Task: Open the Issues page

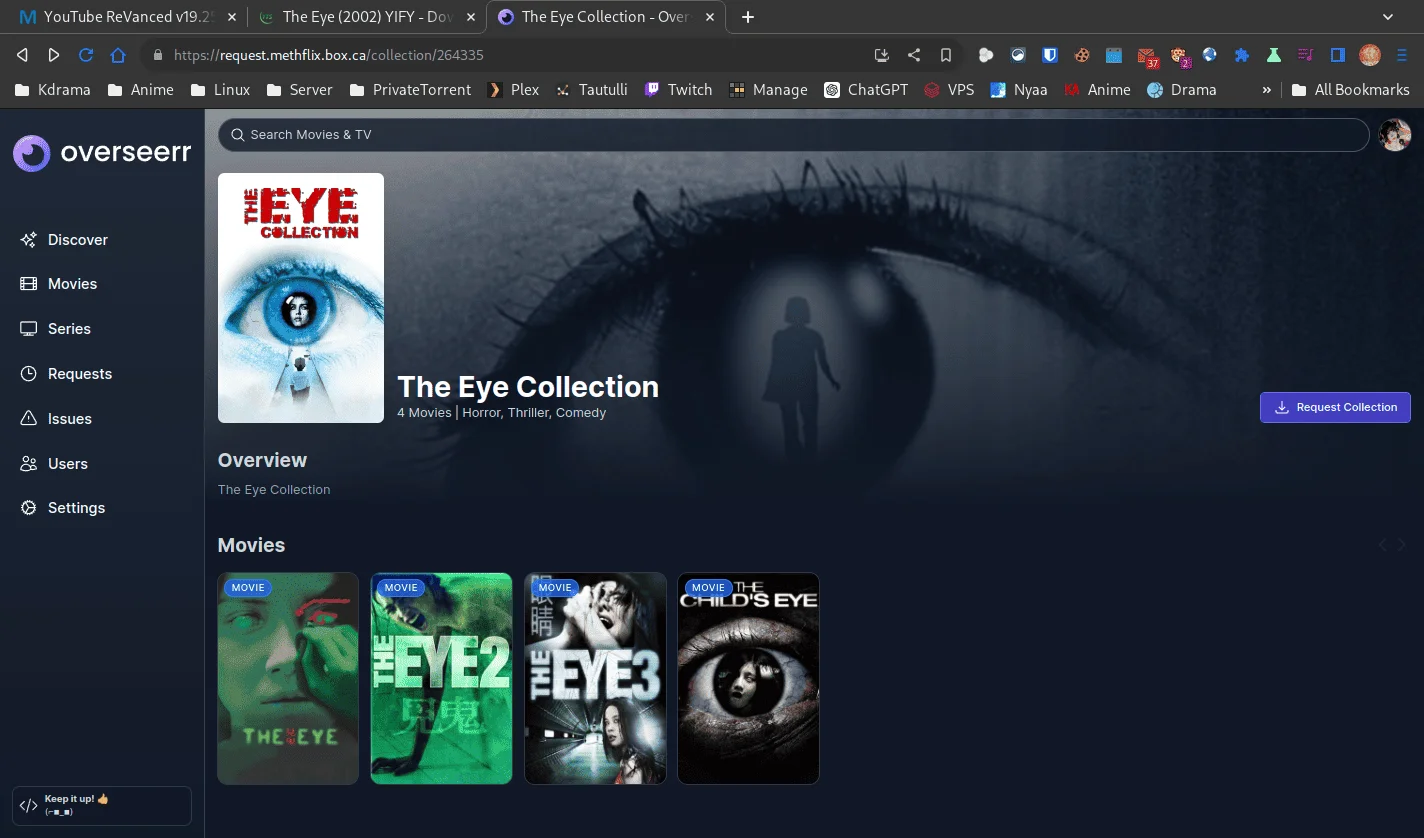Action: (56, 419)
